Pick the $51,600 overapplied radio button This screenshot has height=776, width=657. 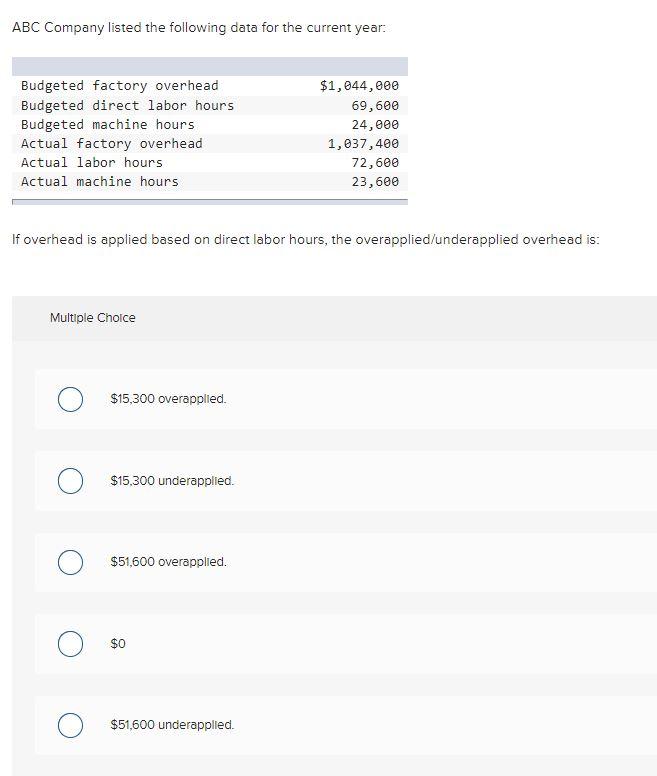coord(70,562)
